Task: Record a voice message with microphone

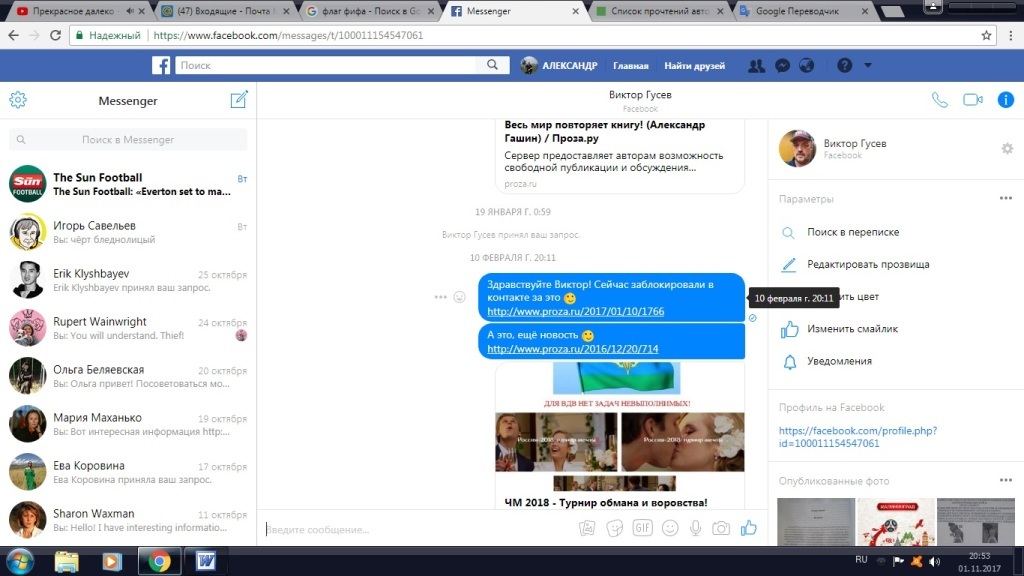Action: [x=696, y=528]
